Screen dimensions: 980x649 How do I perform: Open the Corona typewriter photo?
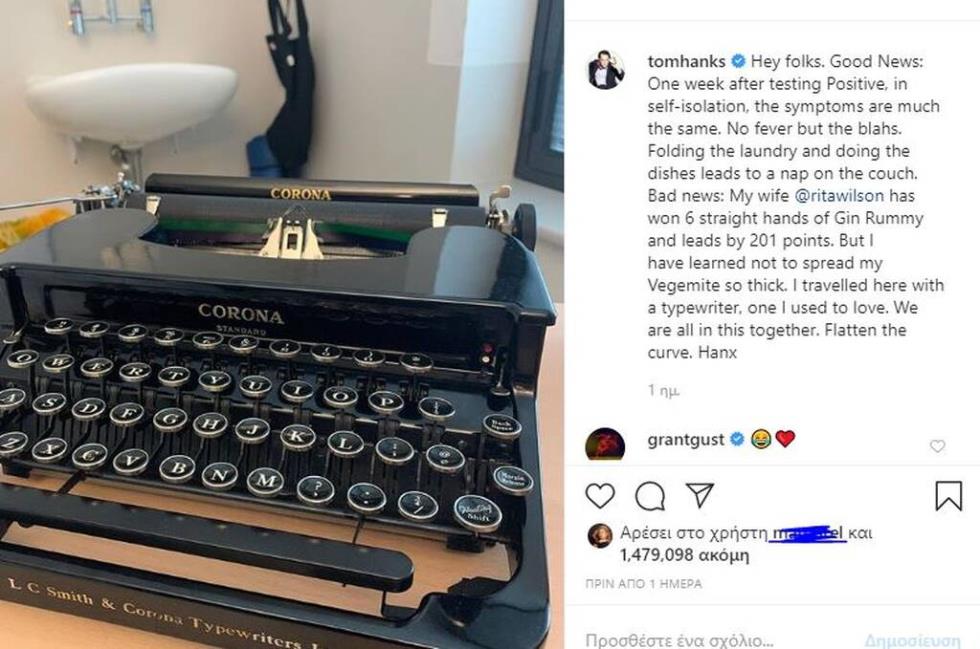point(282,324)
